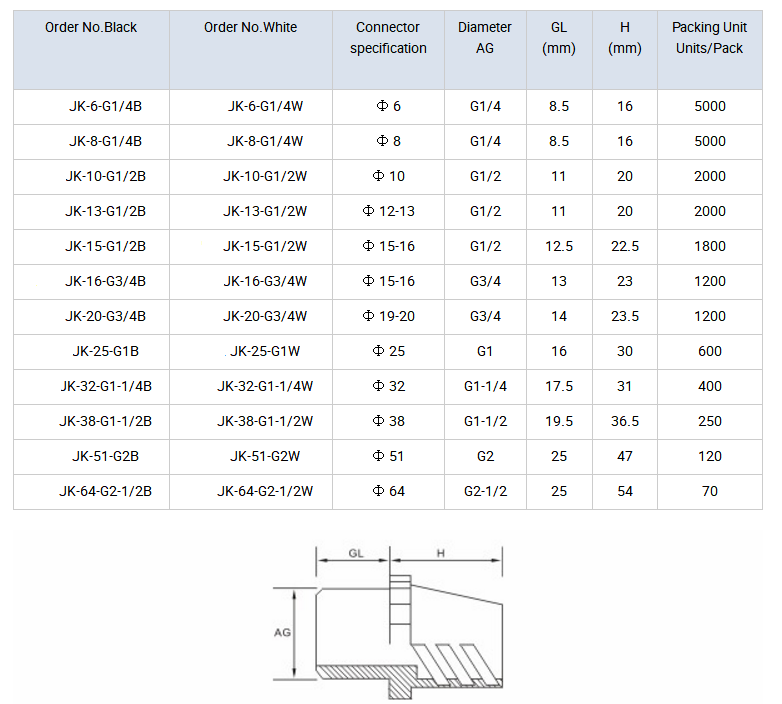
Task: Click the packing unit value 1800
Action: pos(709,246)
